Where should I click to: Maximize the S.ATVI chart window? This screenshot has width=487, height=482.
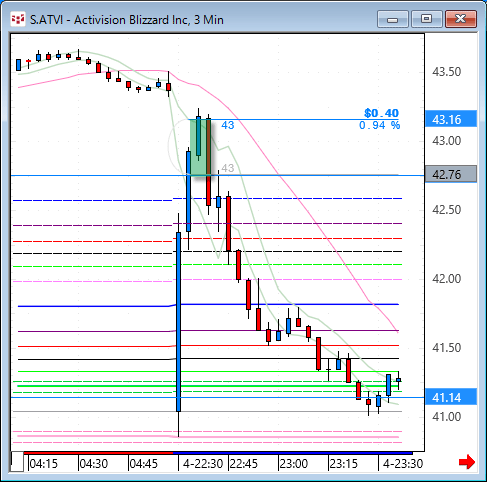[x=426, y=19]
